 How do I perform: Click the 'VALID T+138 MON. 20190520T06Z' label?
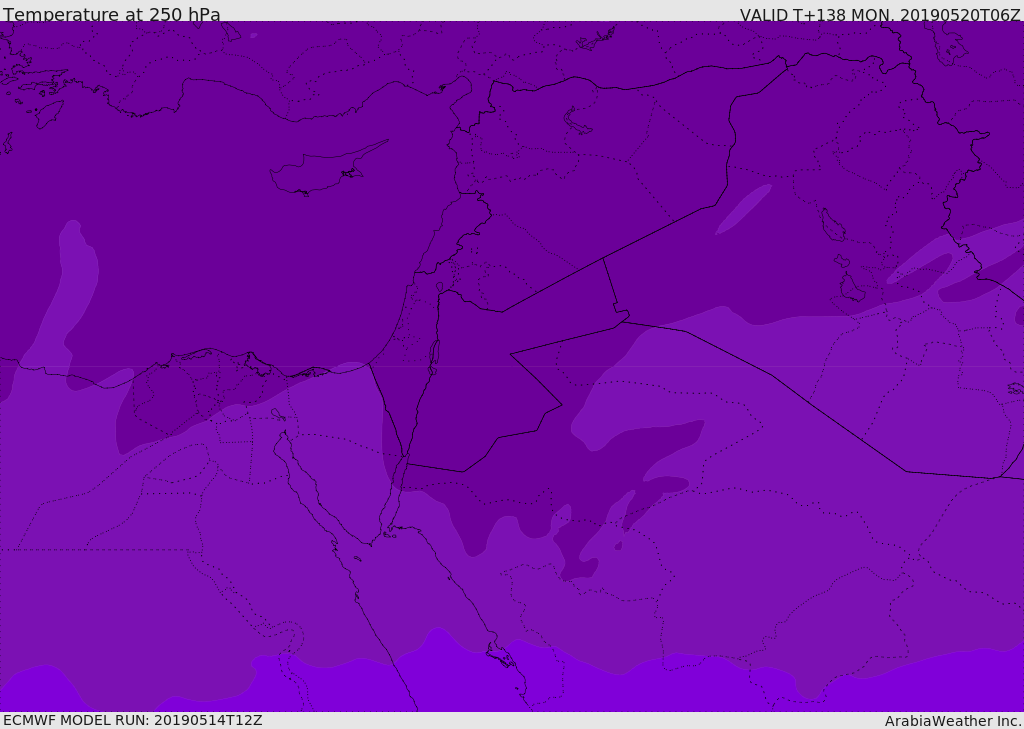880,14
